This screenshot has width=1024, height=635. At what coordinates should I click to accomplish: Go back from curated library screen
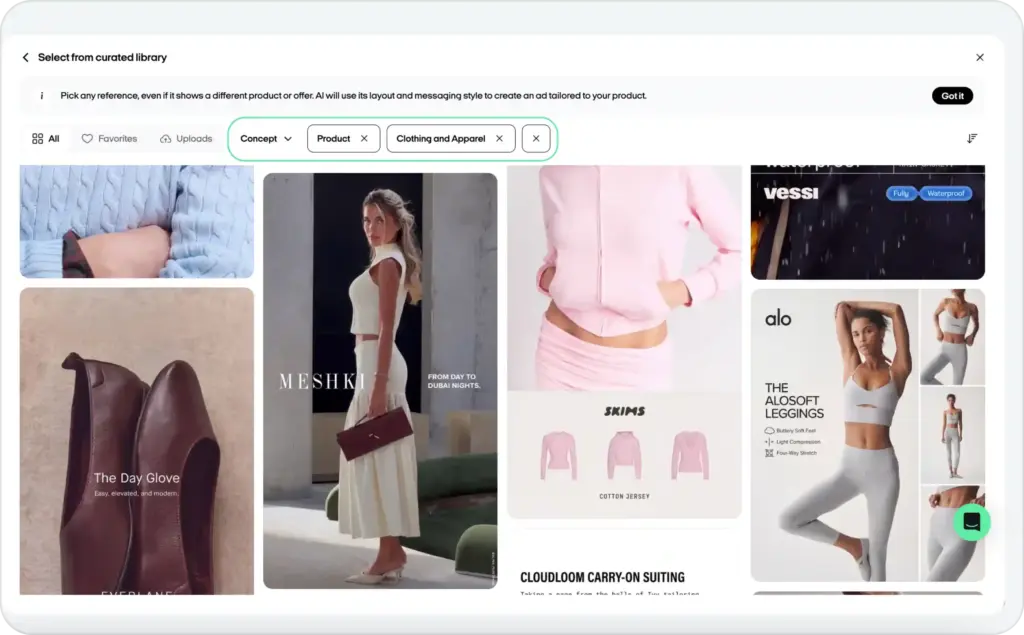[25, 57]
